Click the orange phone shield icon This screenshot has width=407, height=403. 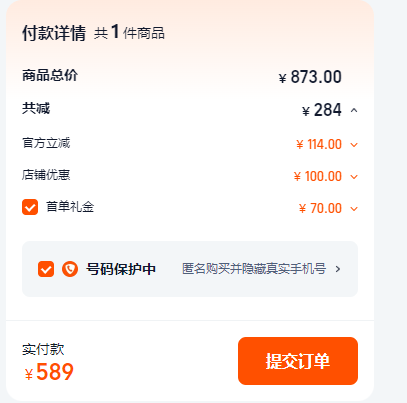pos(70,269)
